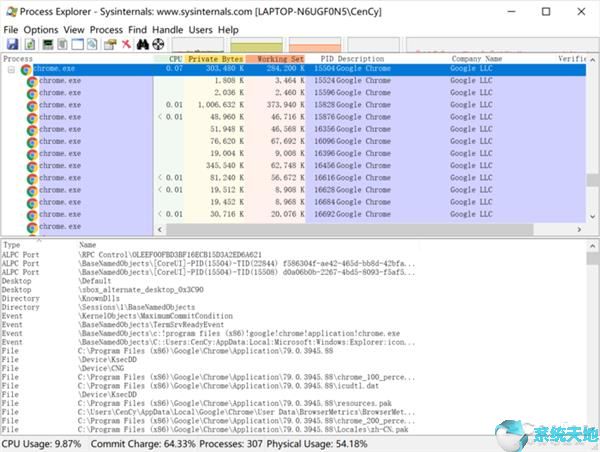This screenshot has width=600, height=452.
Task: Sort by Private Bytes column header
Action: point(215,59)
